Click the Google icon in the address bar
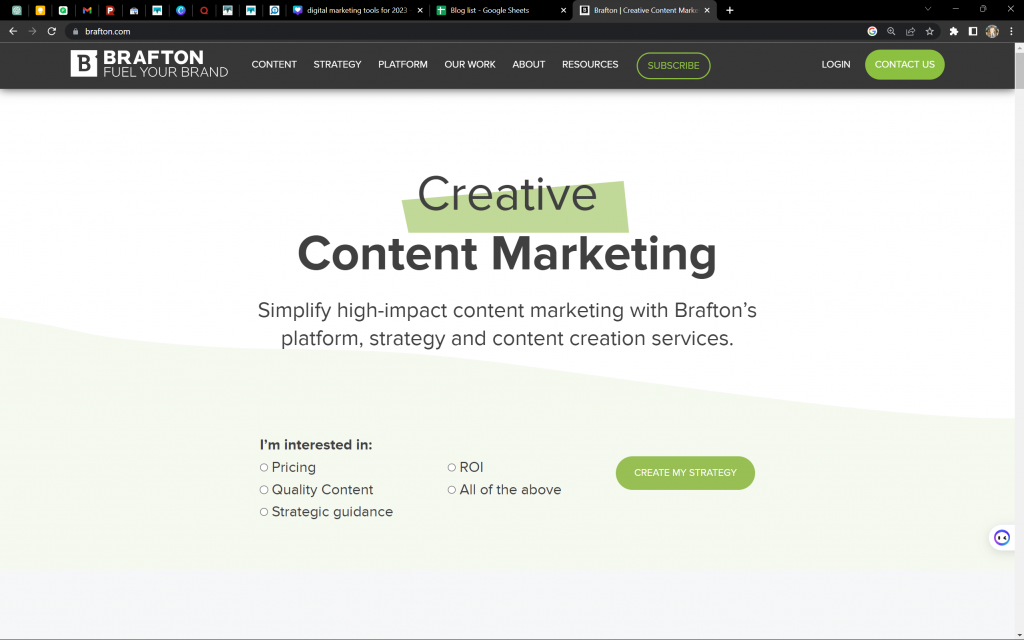Image resolution: width=1024 pixels, height=640 pixels. pos(872,31)
